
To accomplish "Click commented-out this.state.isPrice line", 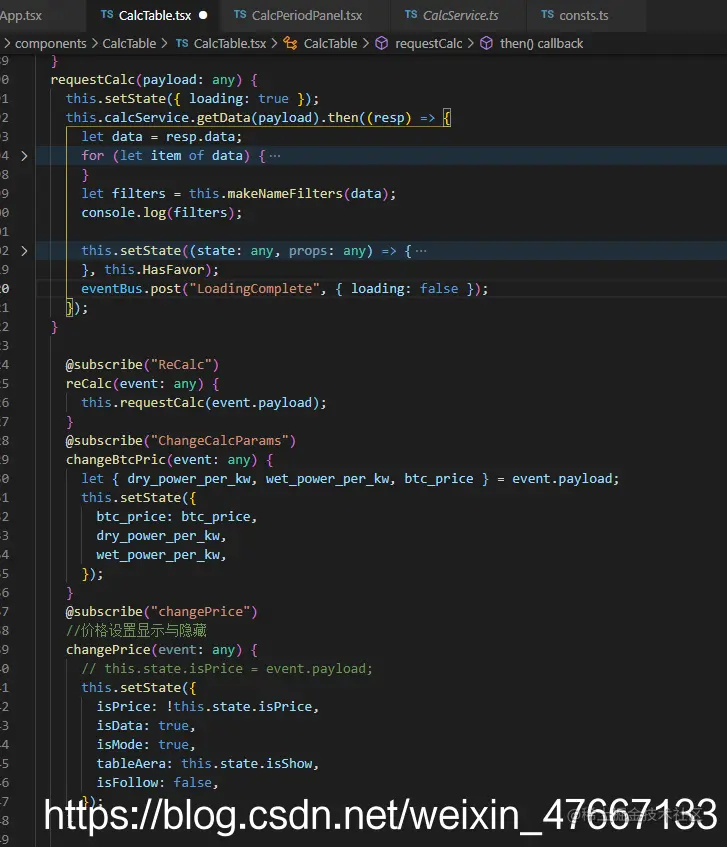I will pyautogui.click(x=227, y=669).
